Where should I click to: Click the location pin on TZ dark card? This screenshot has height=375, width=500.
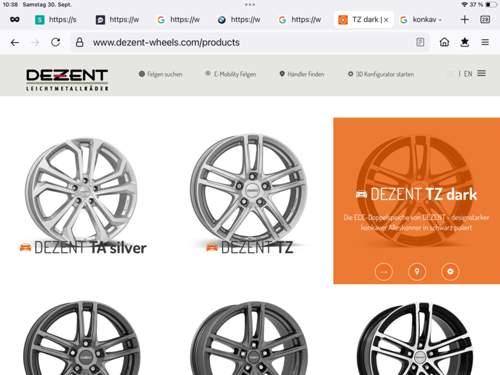(x=417, y=272)
